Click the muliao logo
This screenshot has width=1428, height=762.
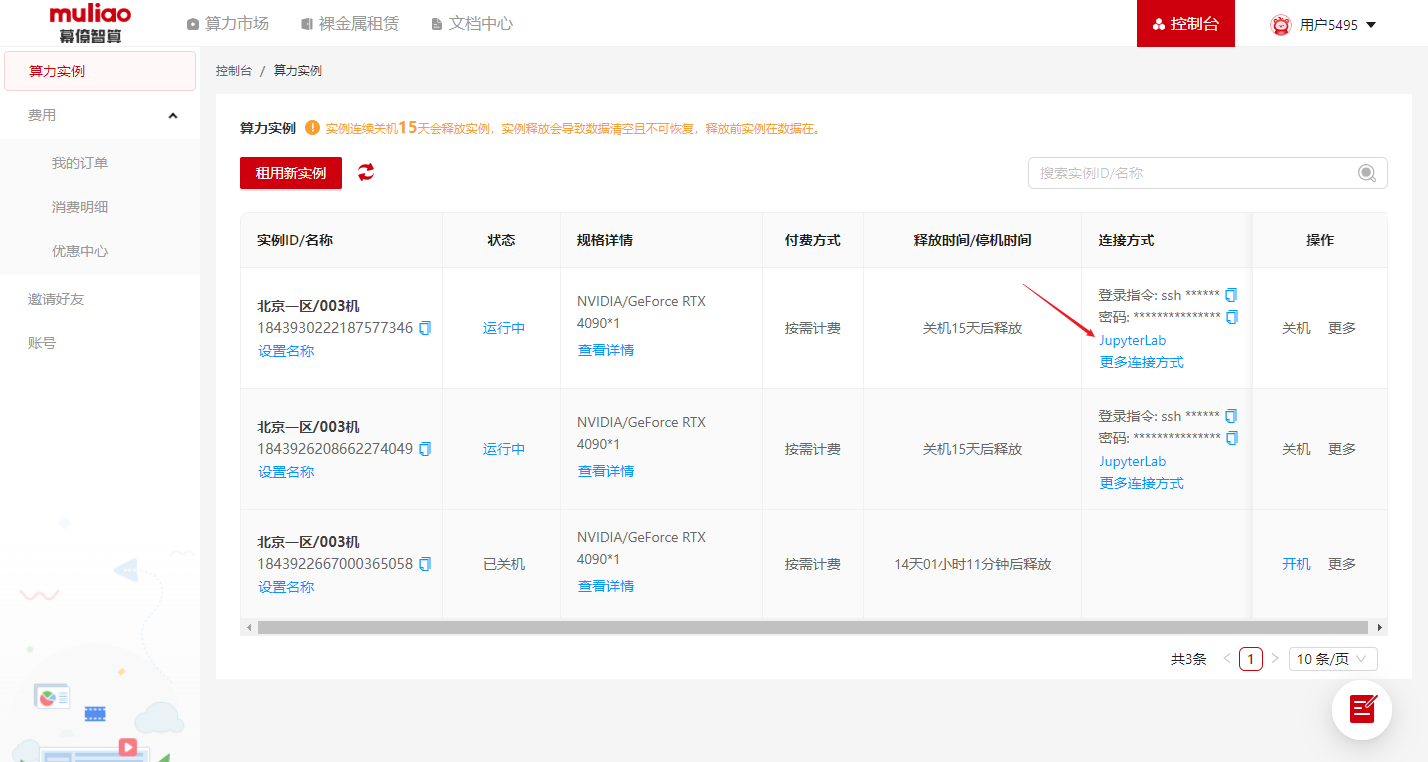point(90,23)
